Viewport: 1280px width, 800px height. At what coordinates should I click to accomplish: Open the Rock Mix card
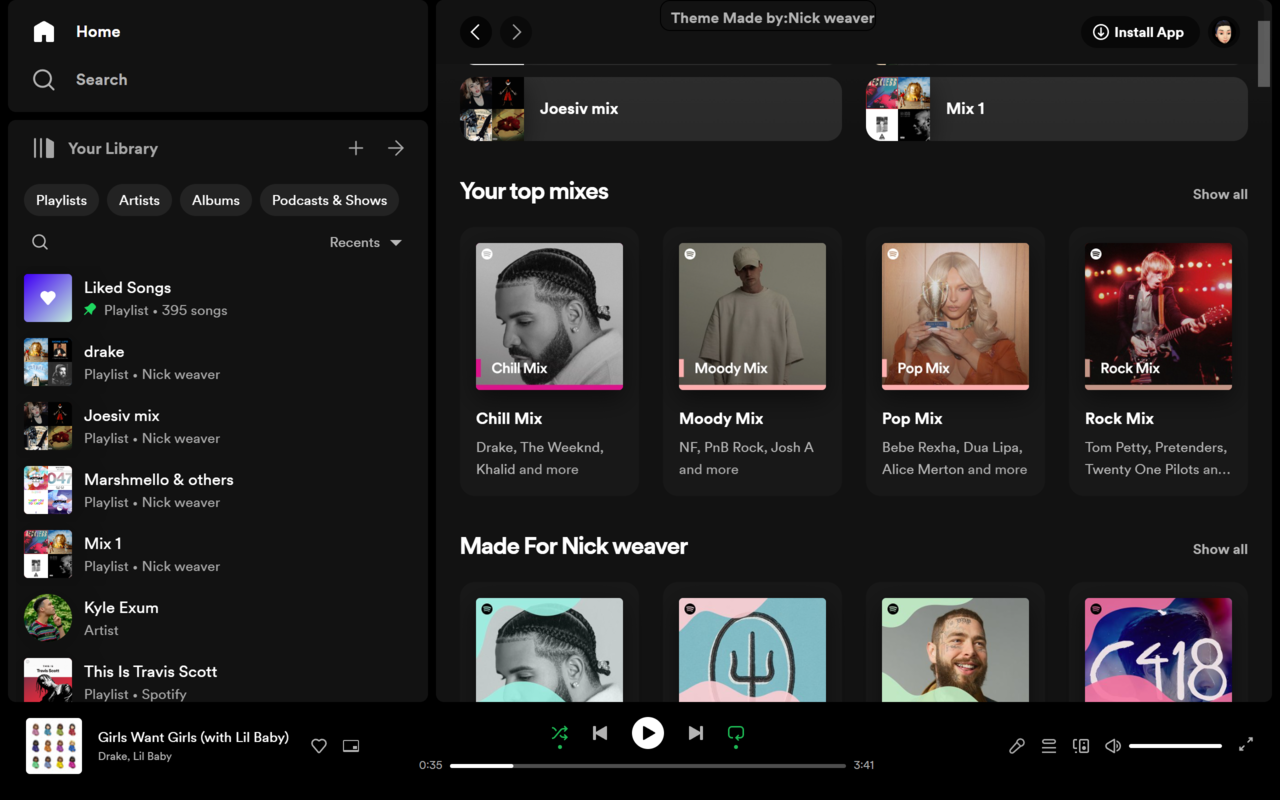coord(1158,361)
